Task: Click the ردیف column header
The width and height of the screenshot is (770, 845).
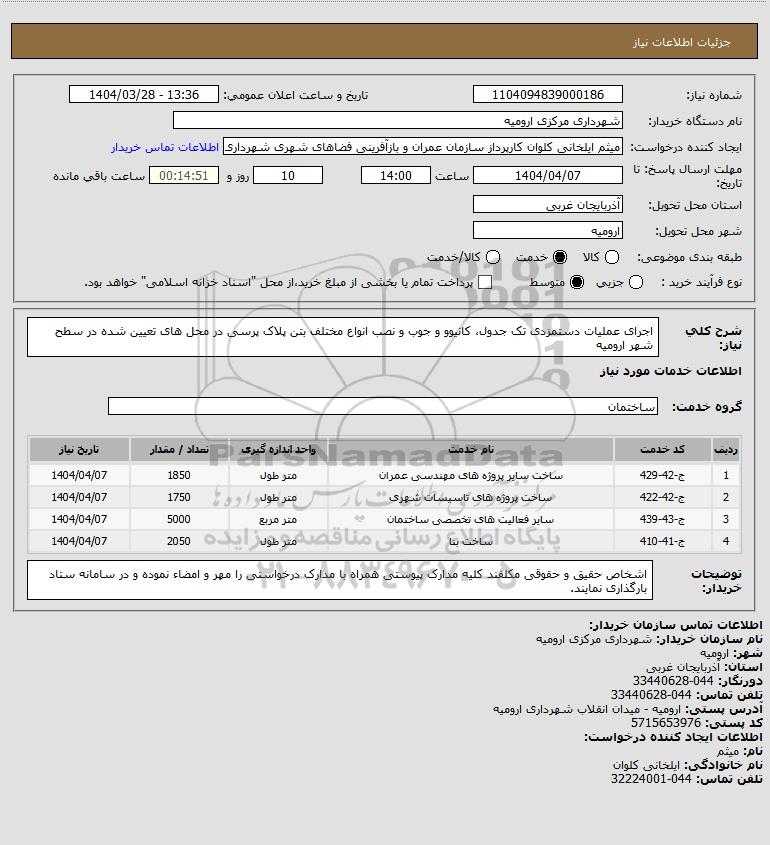Action: [x=726, y=449]
